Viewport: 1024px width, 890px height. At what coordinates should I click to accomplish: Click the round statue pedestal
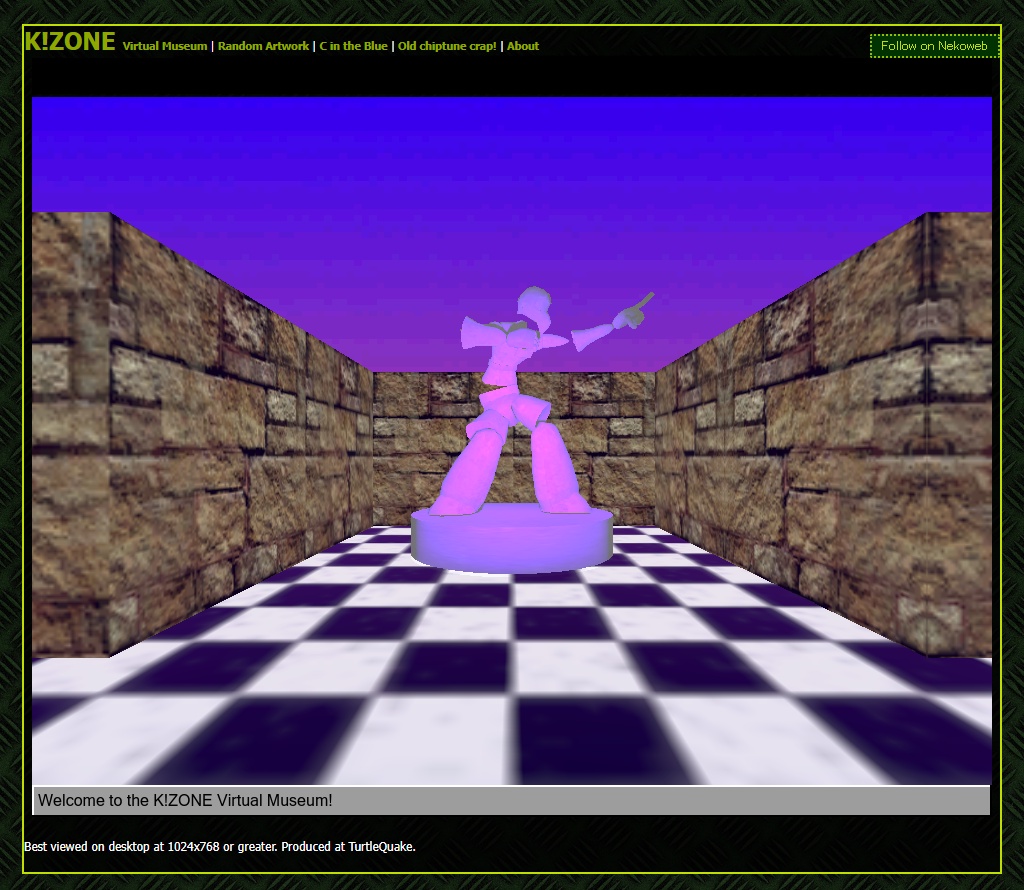(x=511, y=538)
